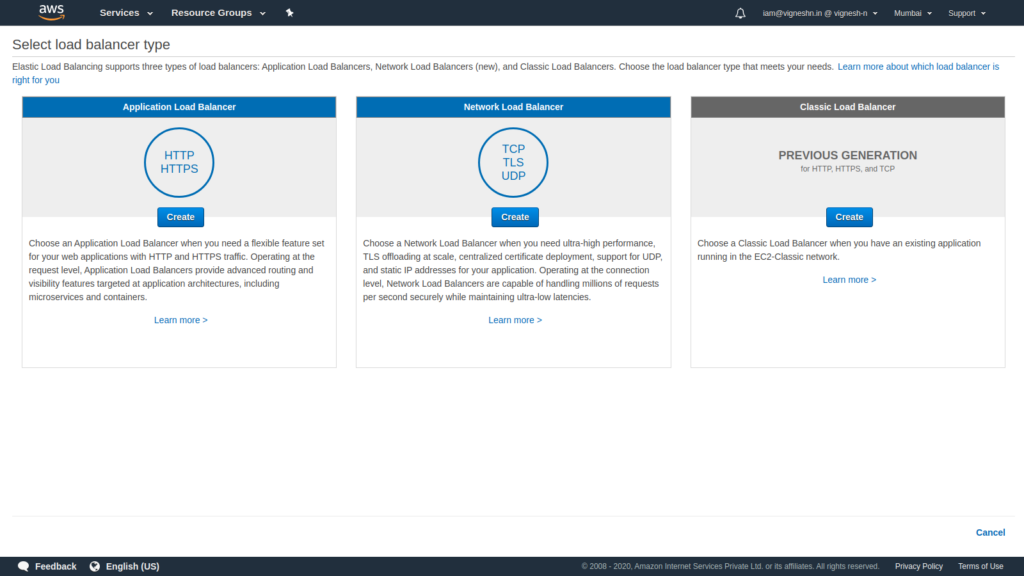Create a Classic Load Balancer

click(x=849, y=217)
